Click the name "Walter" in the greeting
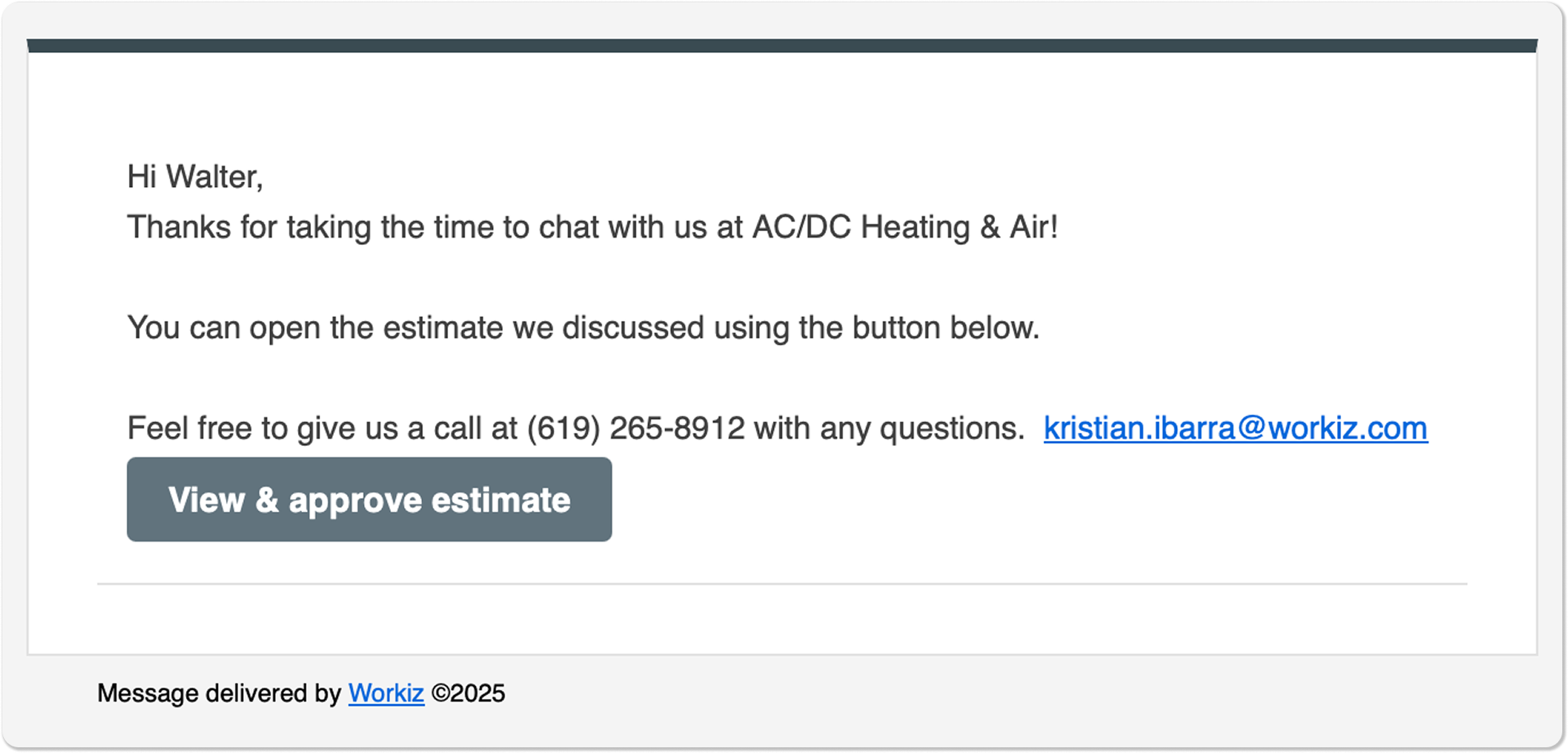Image resolution: width=1568 pixels, height=753 pixels. (214, 176)
